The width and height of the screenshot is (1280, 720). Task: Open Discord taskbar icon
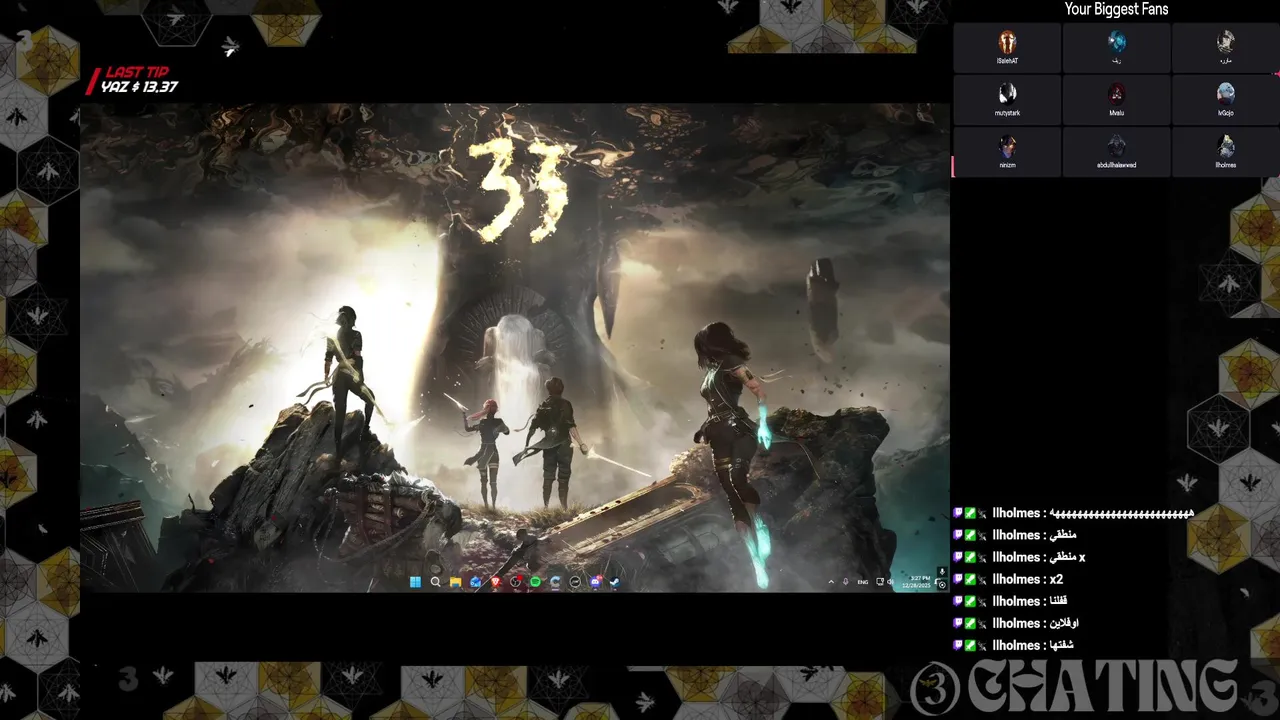[596, 582]
